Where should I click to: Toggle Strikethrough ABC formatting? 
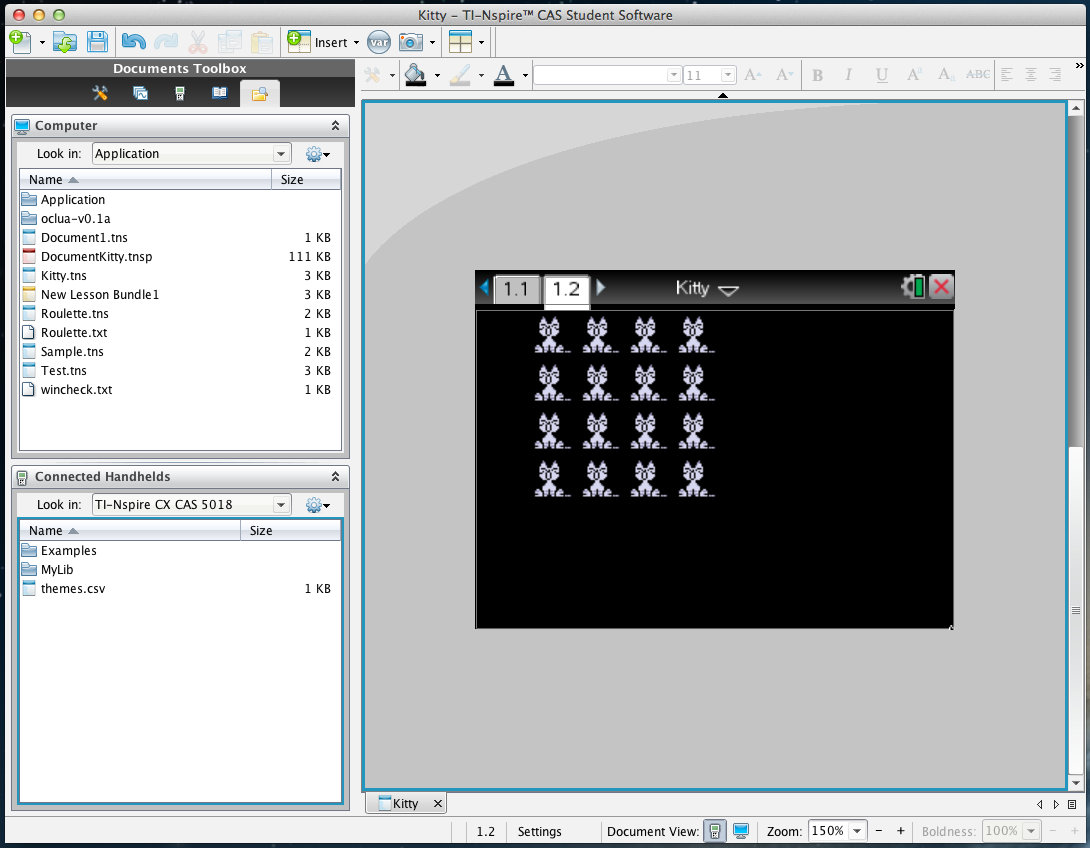(977, 74)
